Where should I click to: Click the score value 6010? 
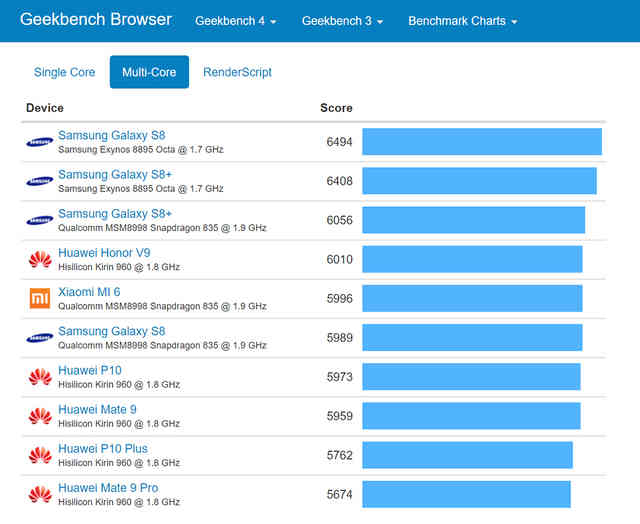(339, 260)
